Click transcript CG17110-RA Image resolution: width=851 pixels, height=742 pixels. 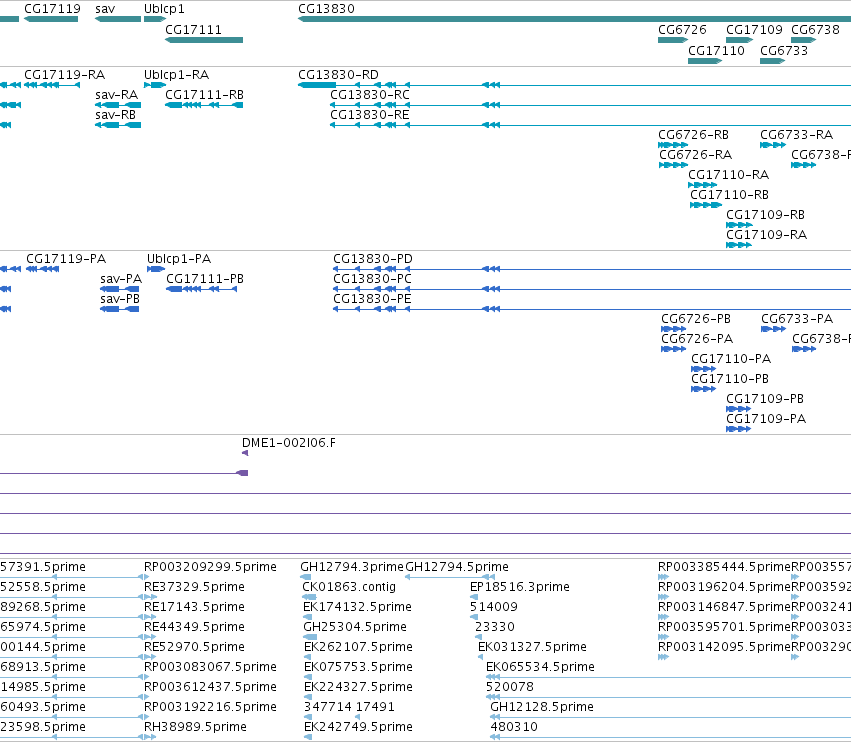tap(728, 175)
